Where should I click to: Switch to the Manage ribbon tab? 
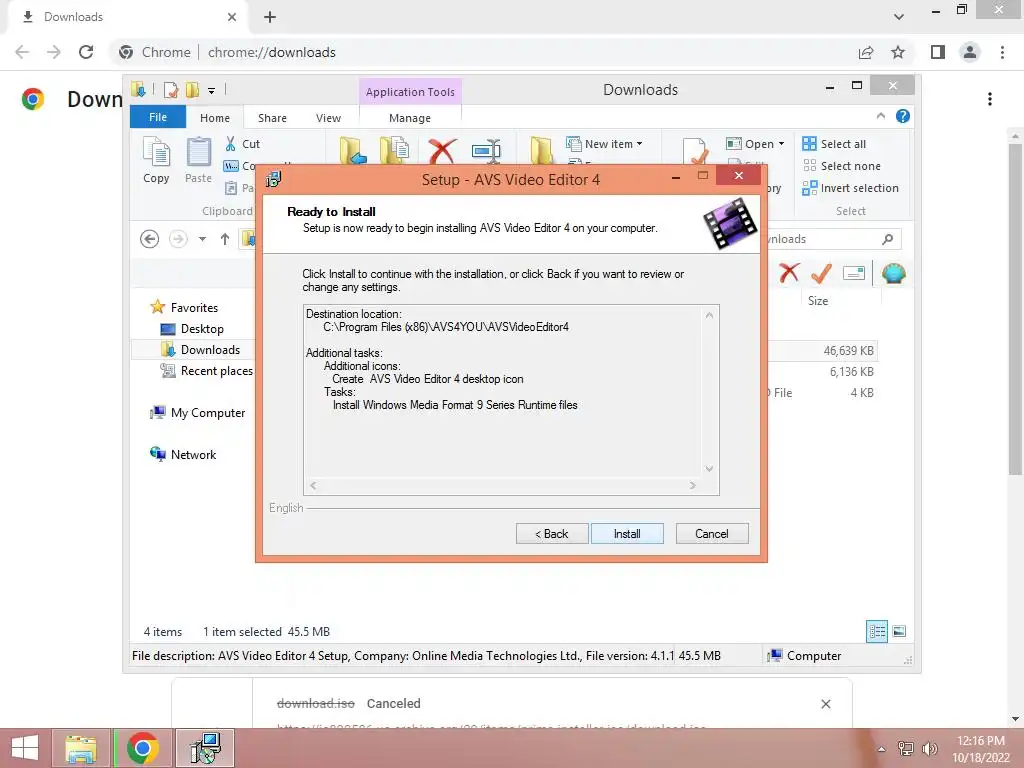click(410, 118)
